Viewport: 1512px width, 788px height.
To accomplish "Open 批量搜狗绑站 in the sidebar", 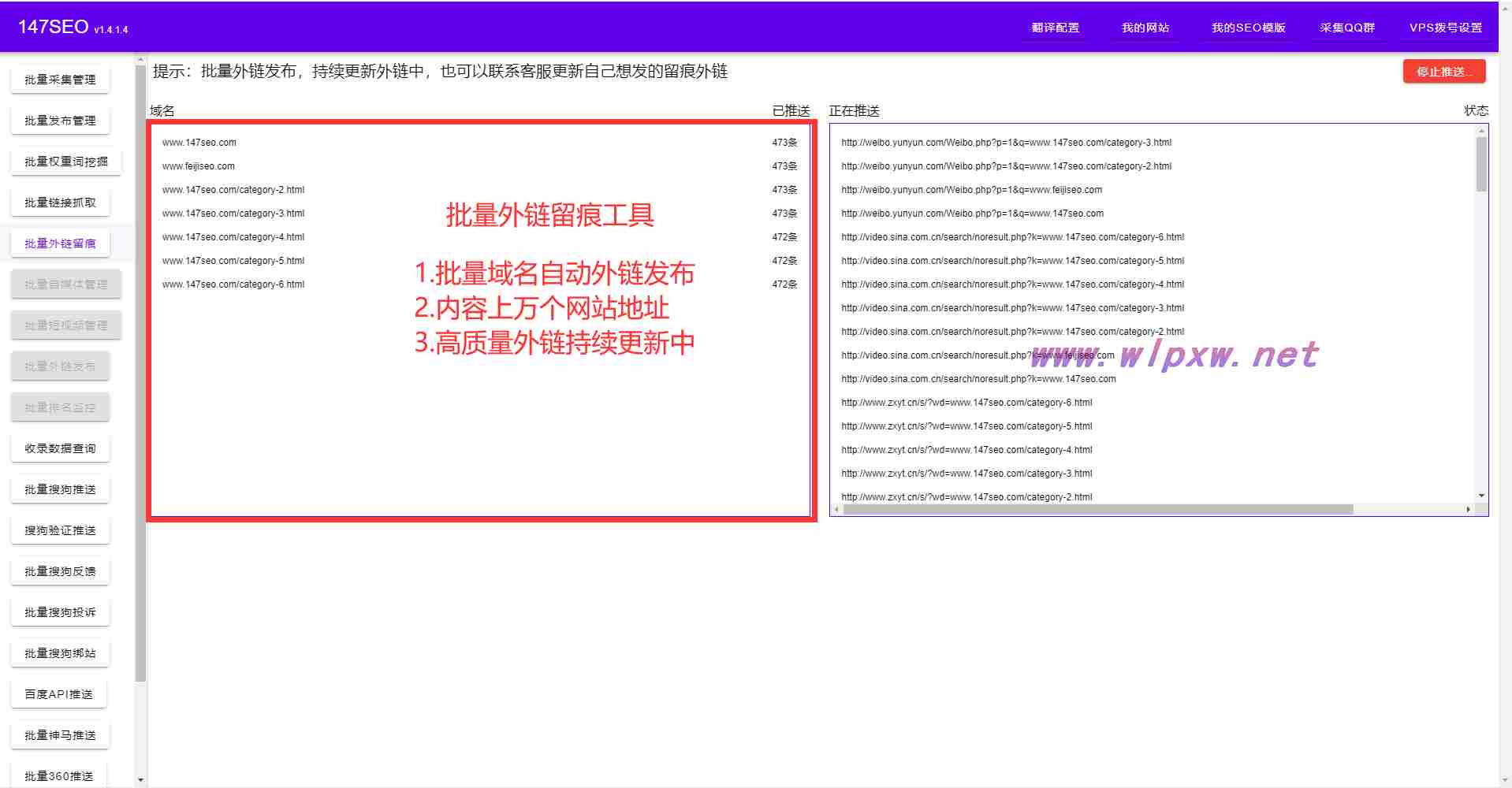I will (x=60, y=653).
